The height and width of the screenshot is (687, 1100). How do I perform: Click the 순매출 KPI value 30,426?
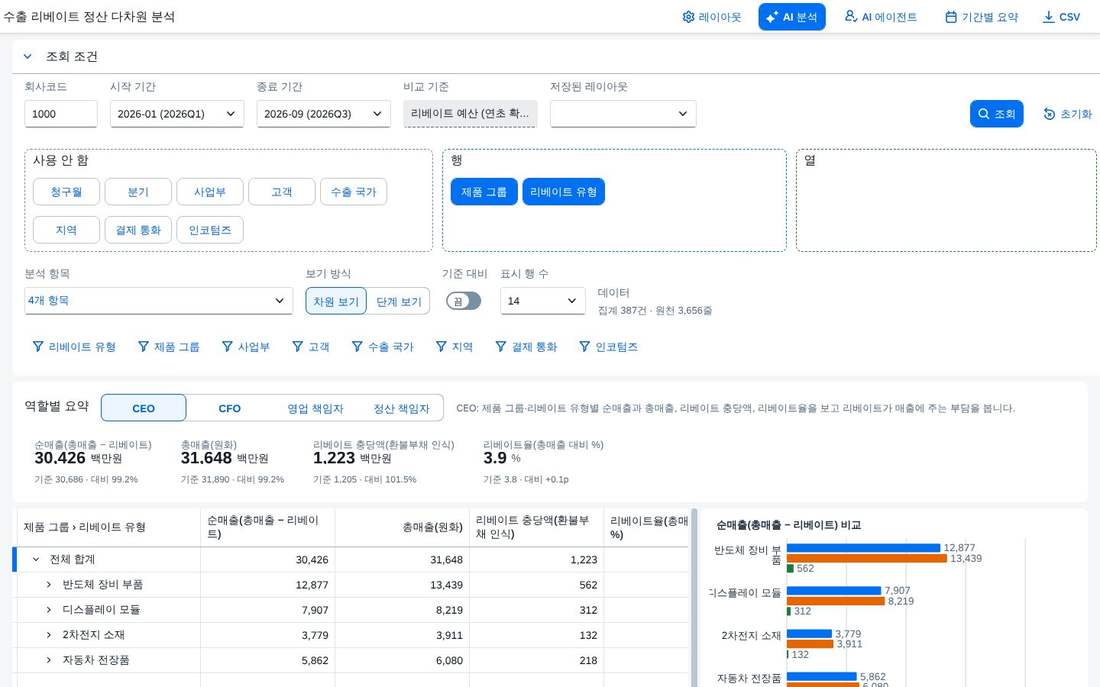click(x=60, y=458)
